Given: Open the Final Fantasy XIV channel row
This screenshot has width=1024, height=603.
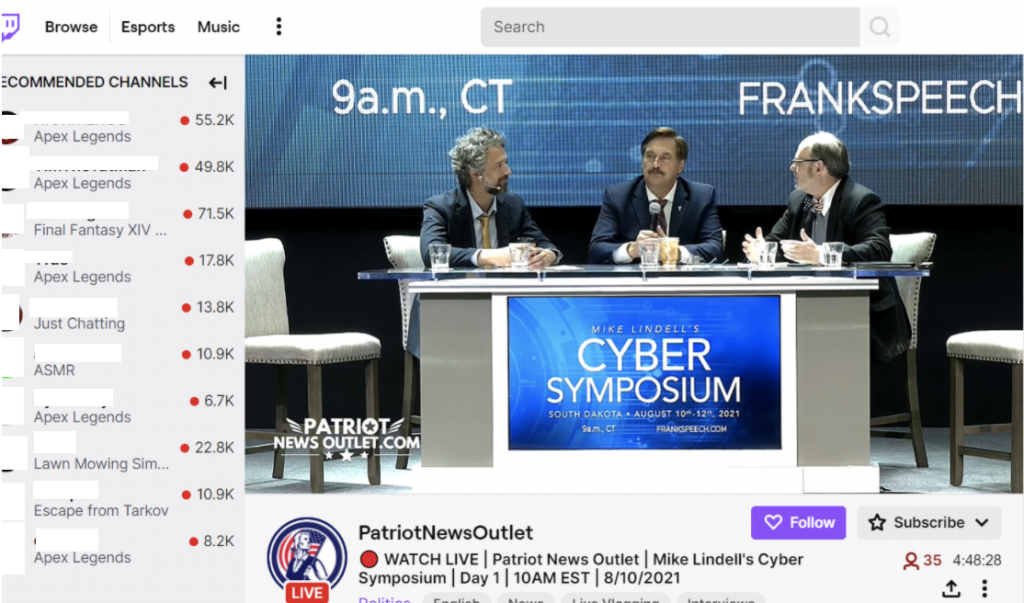Looking at the screenshot, I should 121,221.
